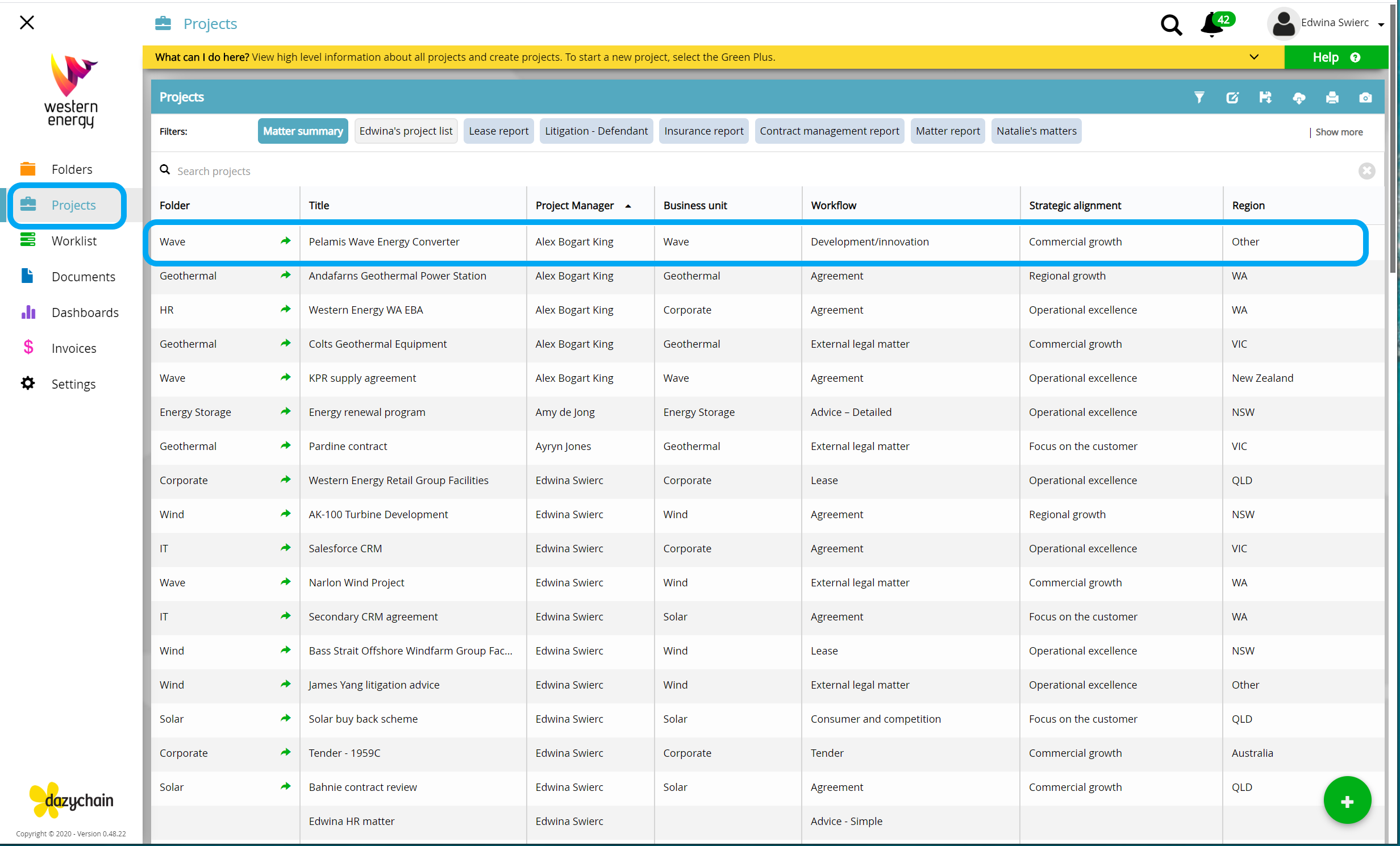The width and height of the screenshot is (1400, 846).
Task: Open Worklist in the sidebar
Action: tap(74, 241)
